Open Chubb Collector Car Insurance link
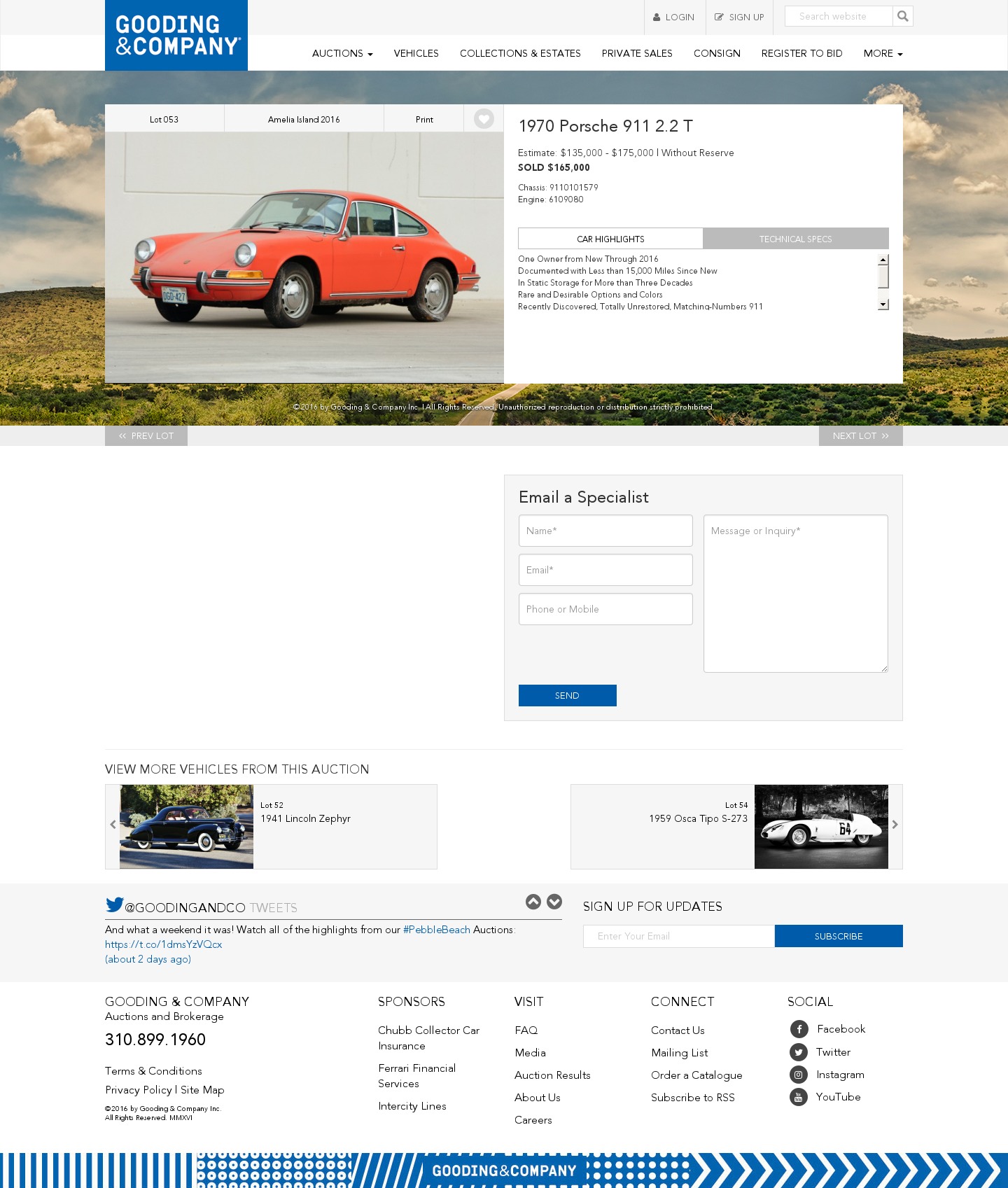 click(x=428, y=1038)
